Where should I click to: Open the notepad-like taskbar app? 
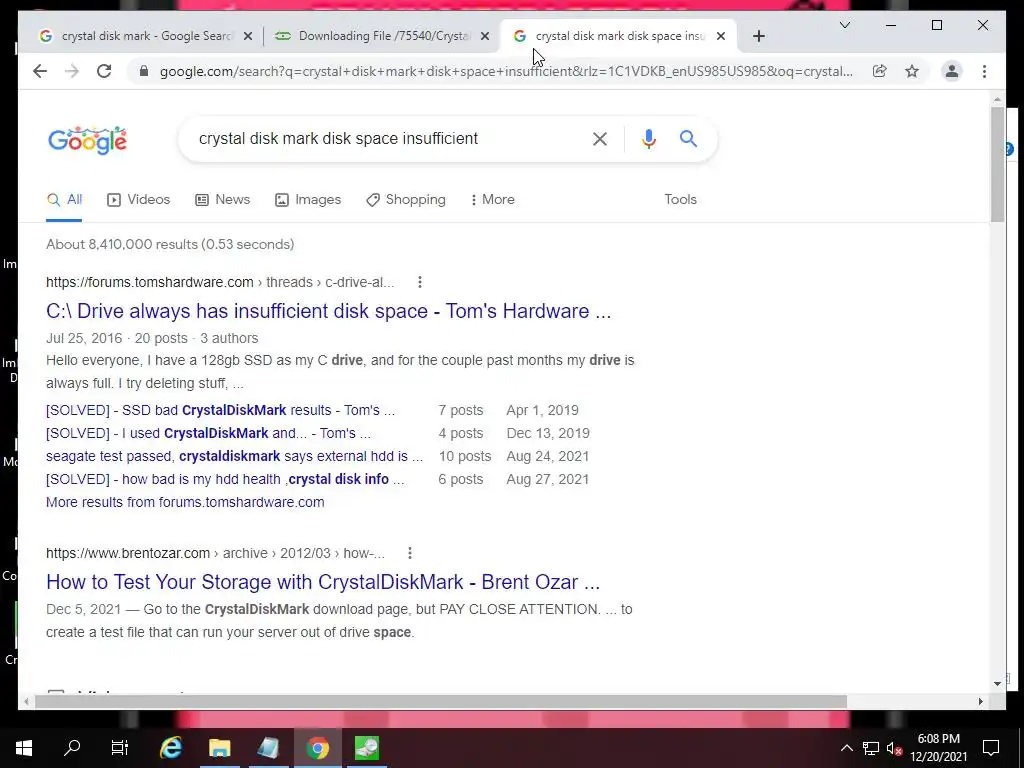268,748
